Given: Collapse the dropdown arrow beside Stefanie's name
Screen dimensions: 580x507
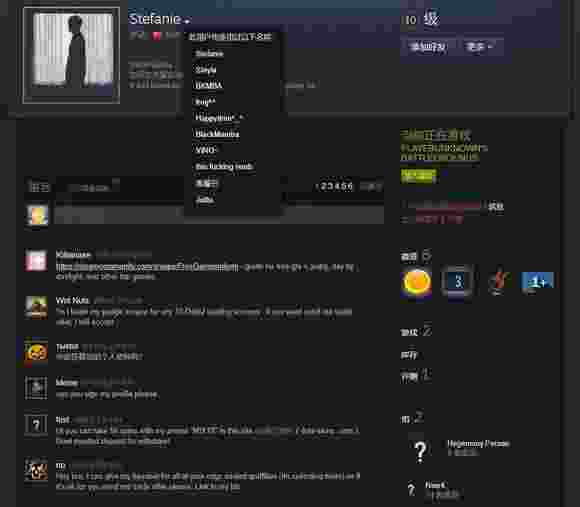Looking at the screenshot, I should pos(188,21).
